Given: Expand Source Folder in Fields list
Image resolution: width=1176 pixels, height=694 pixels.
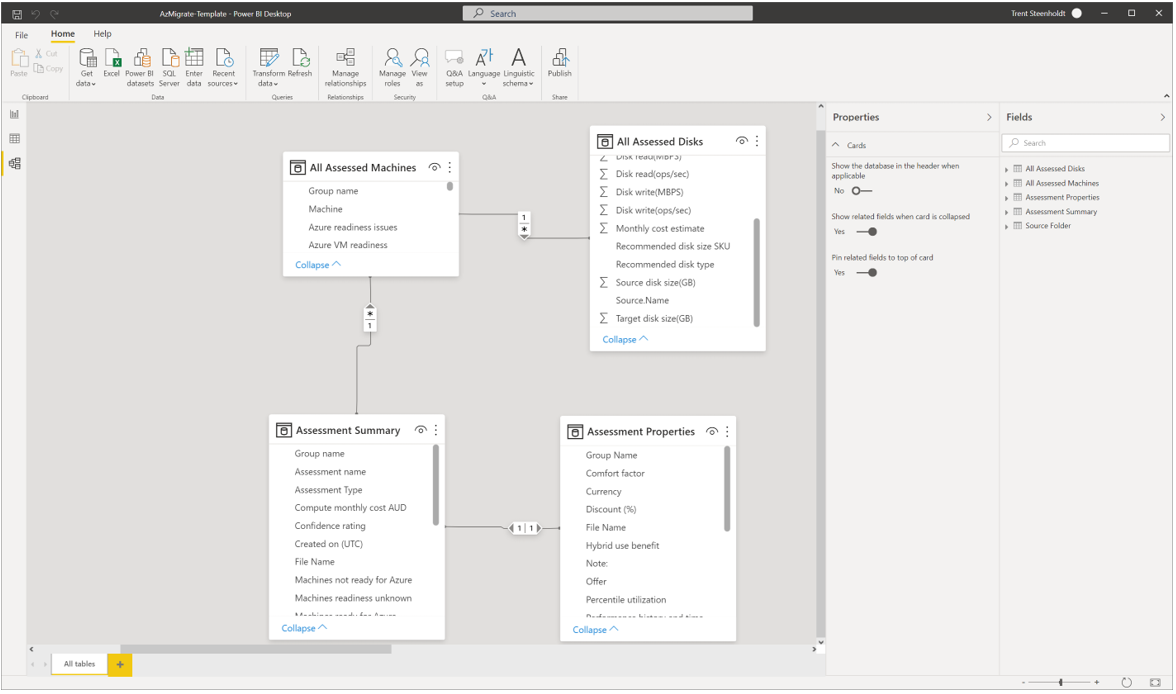Looking at the screenshot, I should coord(1006,227).
